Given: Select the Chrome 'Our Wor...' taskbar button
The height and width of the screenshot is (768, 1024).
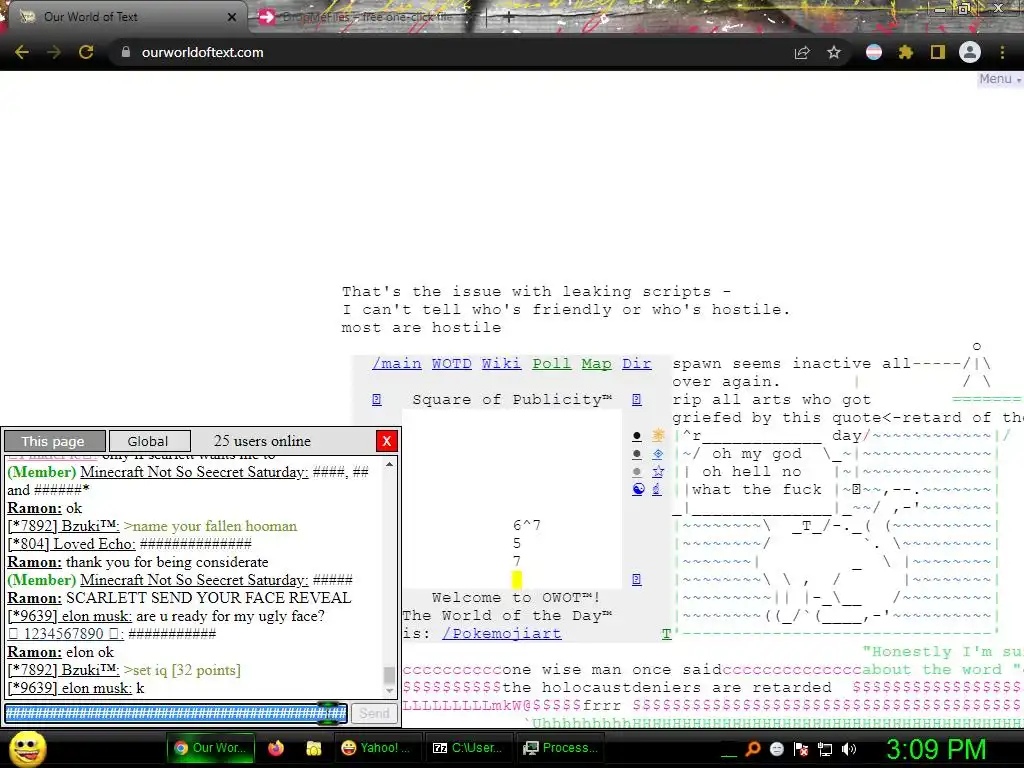Looking at the screenshot, I should [x=210, y=748].
